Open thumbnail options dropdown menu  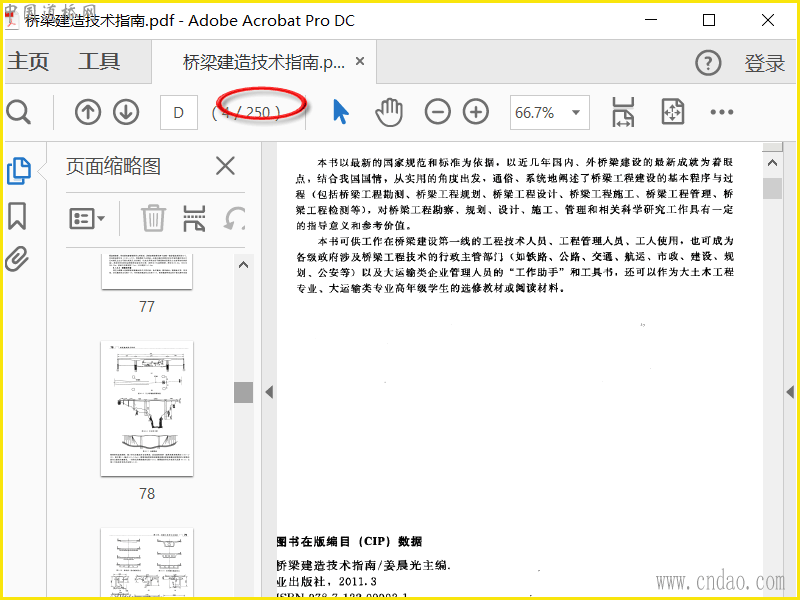(x=87, y=219)
